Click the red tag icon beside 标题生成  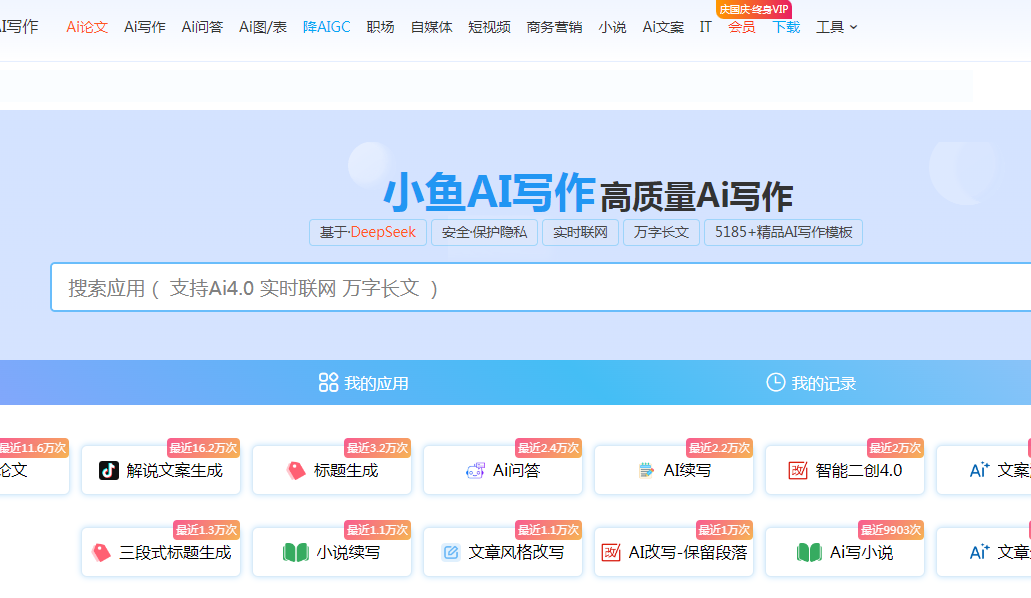click(296, 470)
